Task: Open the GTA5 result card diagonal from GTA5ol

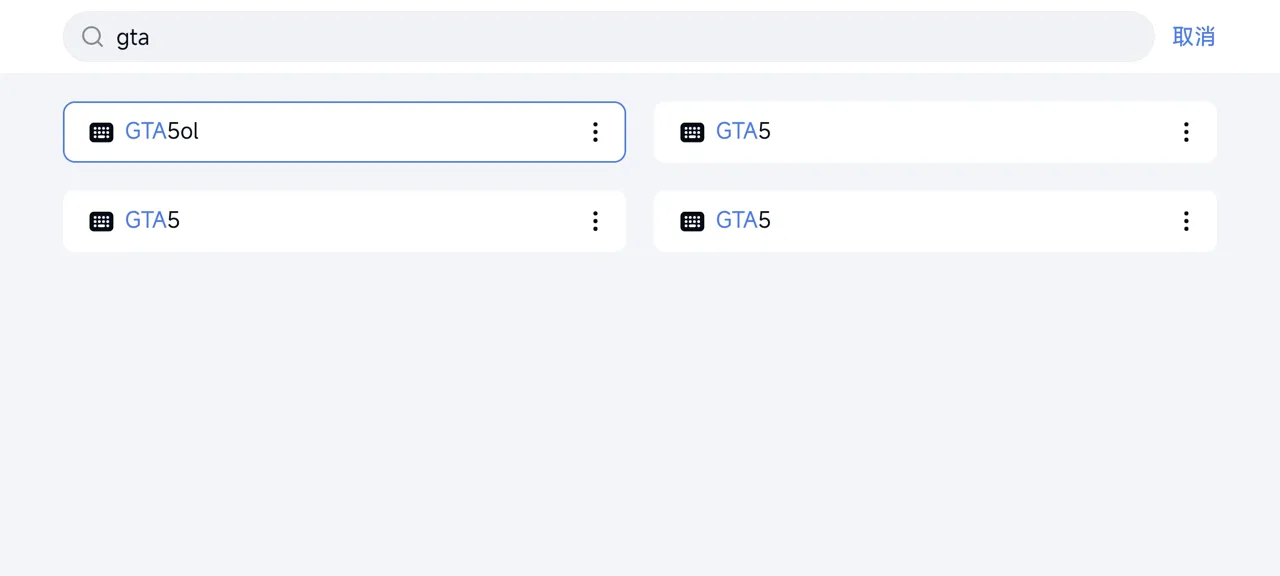Action: [x=935, y=221]
